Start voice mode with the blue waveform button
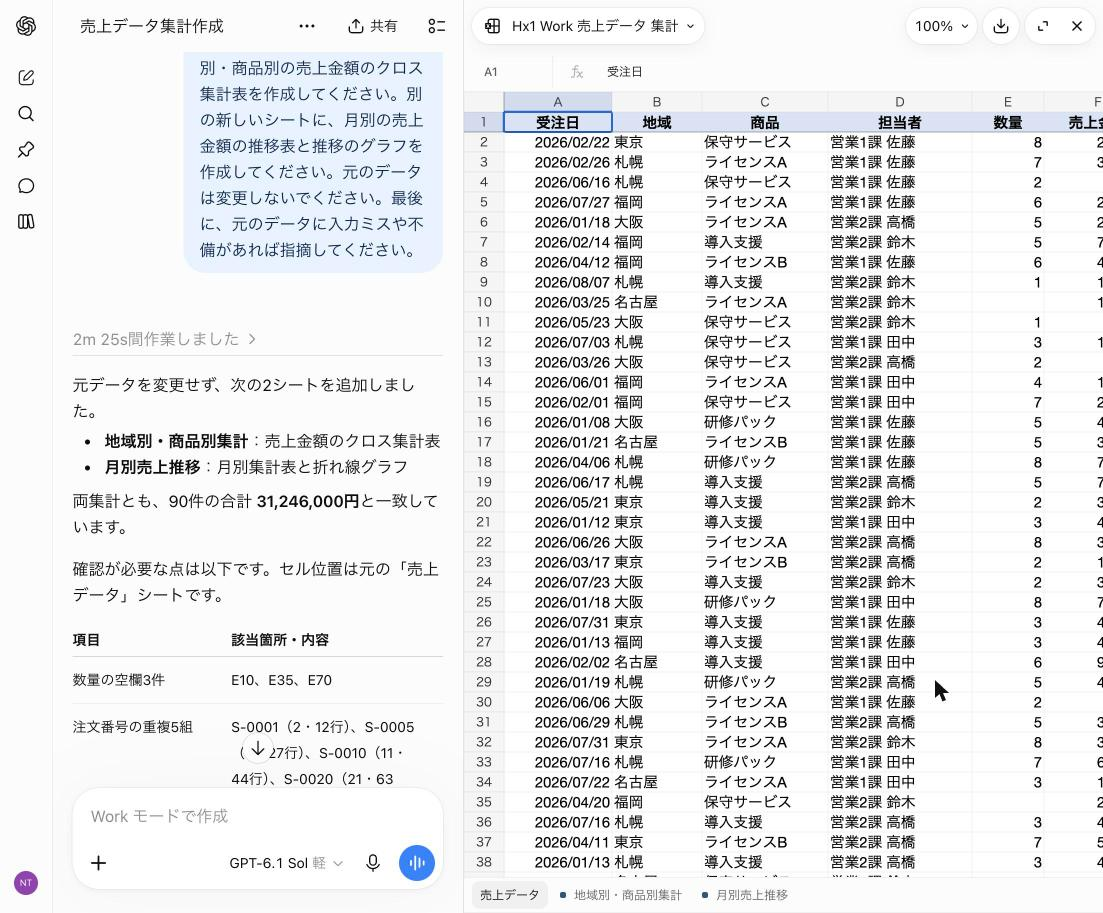Image resolution: width=1103 pixels, height=913 pixels. tap(416, 863)
